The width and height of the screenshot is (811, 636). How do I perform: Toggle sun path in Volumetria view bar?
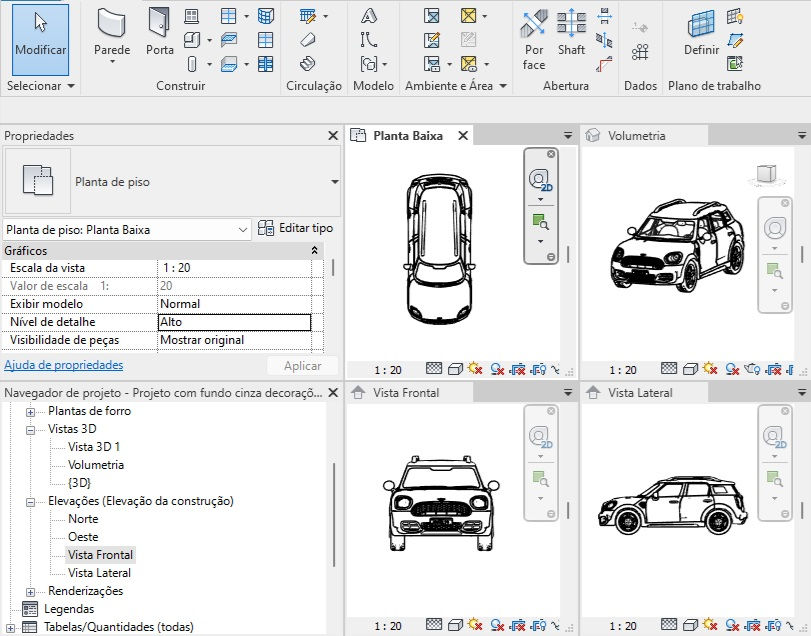click(x=710, y=369)
